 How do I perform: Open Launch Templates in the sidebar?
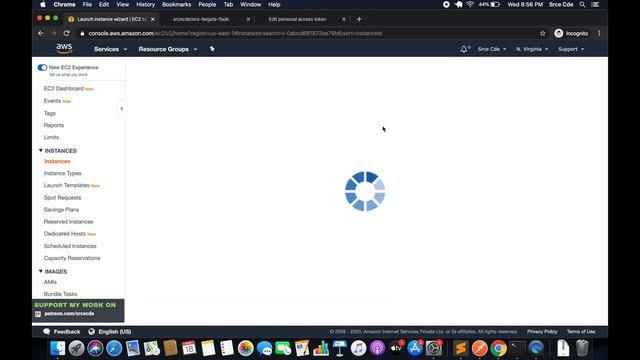point(67,185)
